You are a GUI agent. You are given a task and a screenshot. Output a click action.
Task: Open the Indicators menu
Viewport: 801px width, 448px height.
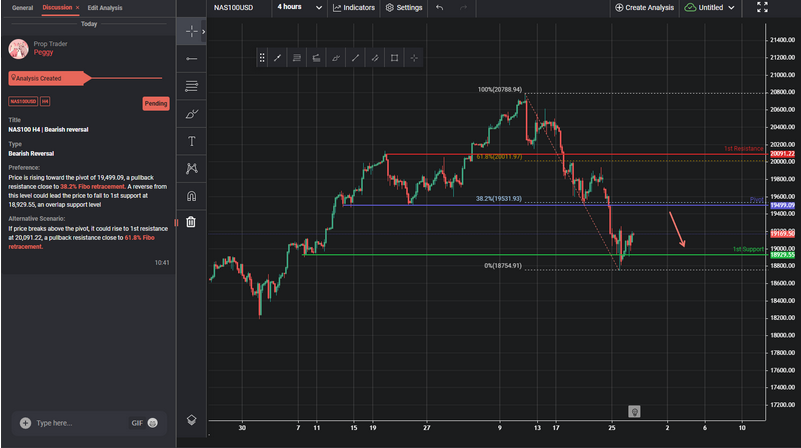point(354,8)
